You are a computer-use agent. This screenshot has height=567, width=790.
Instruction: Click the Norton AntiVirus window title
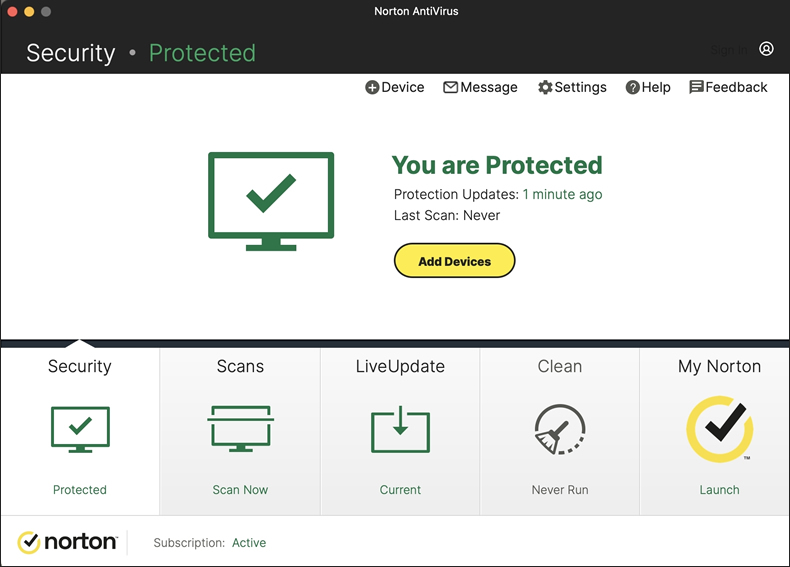point(416,11)
